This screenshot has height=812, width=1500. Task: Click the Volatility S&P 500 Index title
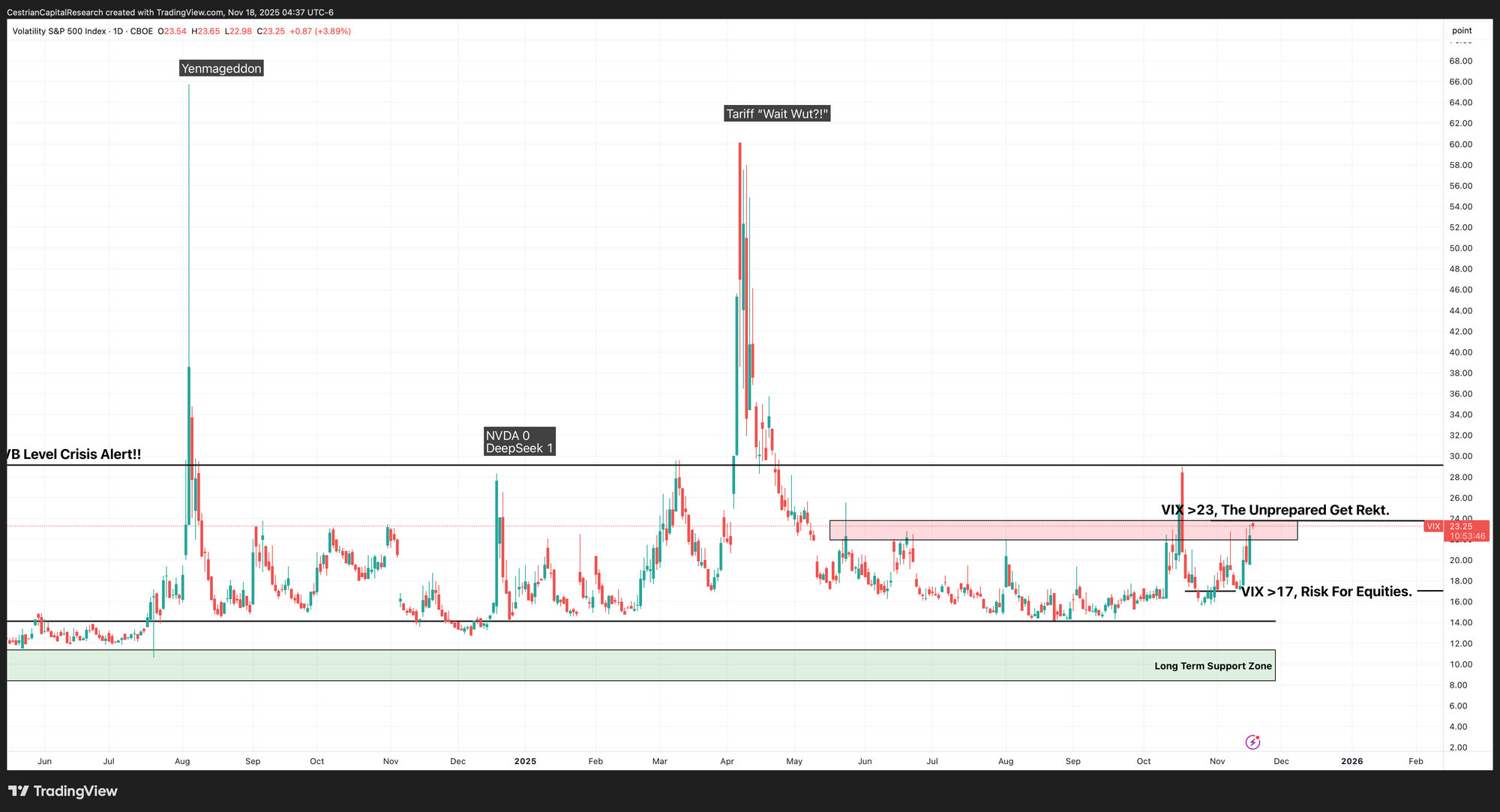tap(59, 31)
